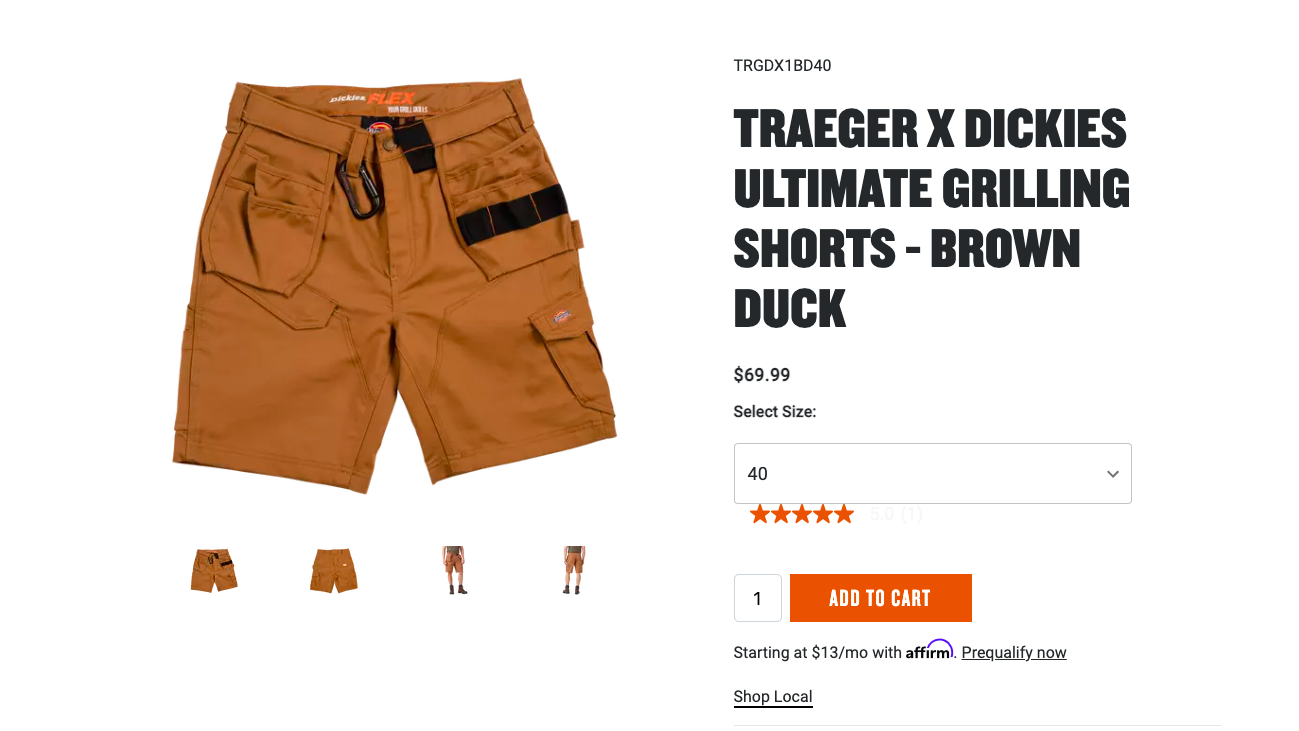Click the middle orange rating star

click(x=802, y=514)
